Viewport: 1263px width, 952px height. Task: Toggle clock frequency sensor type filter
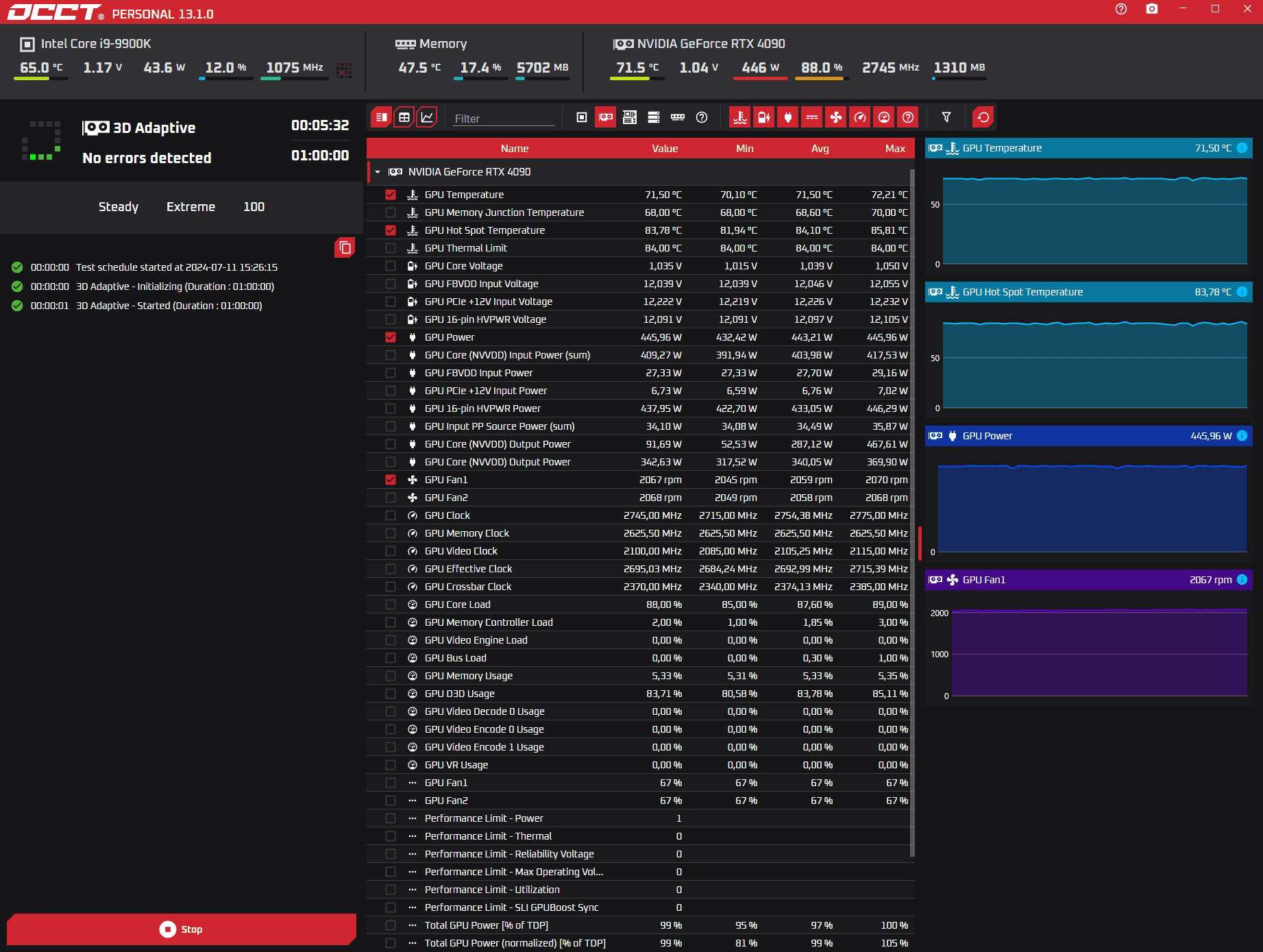(x=860, y=117)
